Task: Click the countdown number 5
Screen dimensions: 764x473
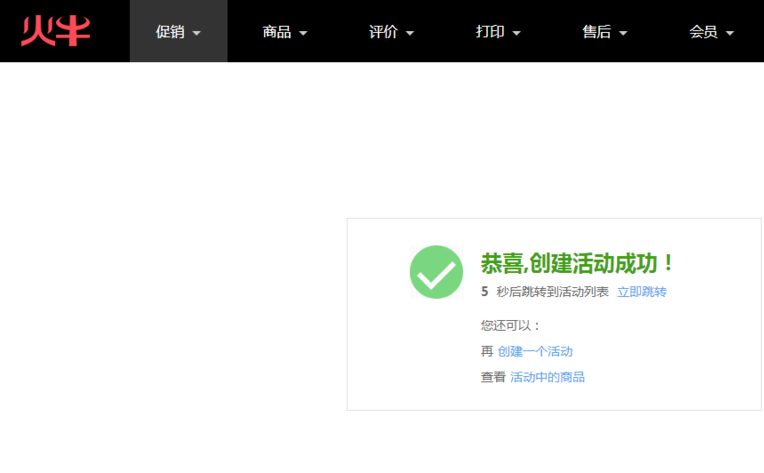Action: click(484, 292)
